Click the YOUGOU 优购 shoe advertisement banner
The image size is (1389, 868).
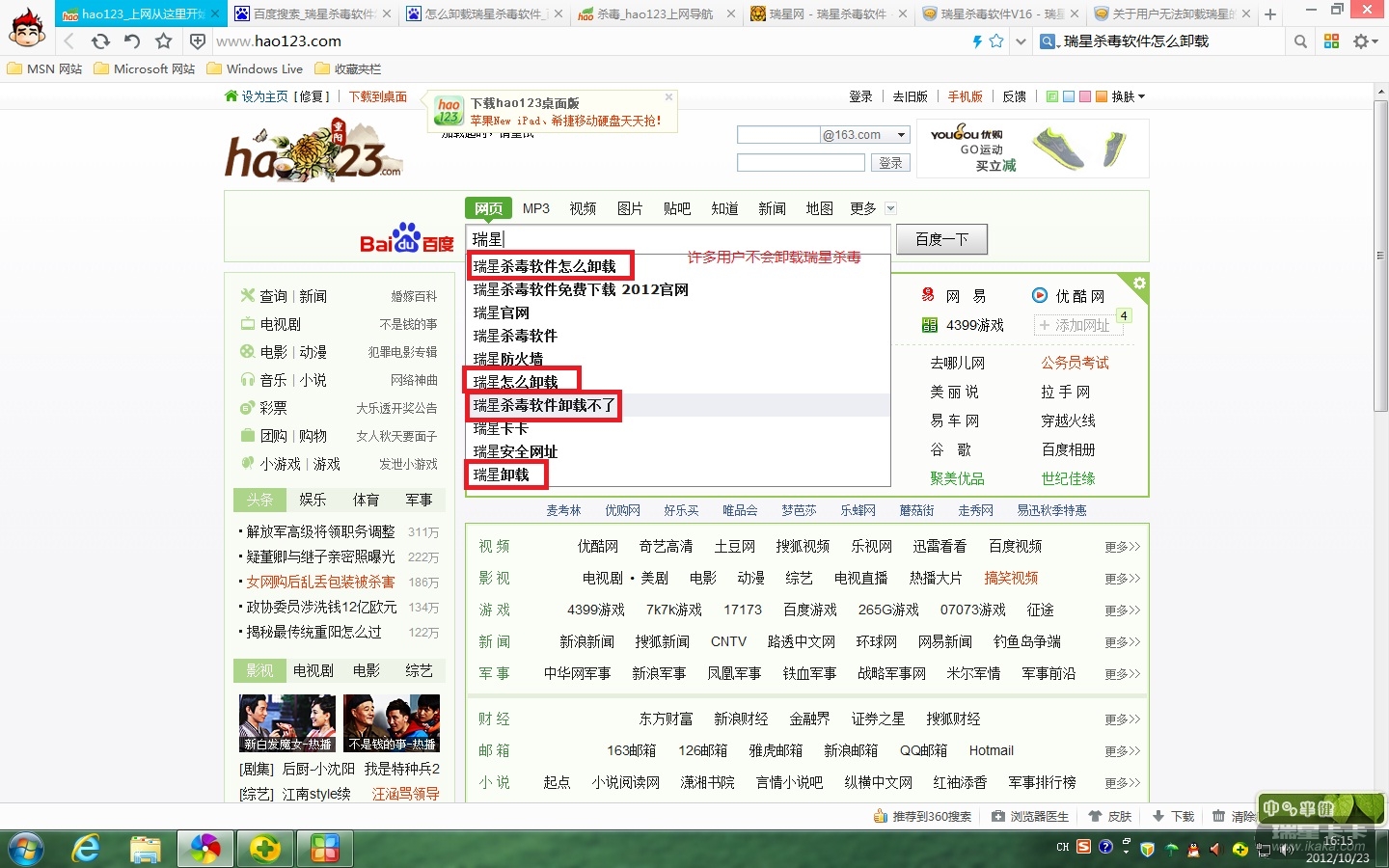point(1033,149)
